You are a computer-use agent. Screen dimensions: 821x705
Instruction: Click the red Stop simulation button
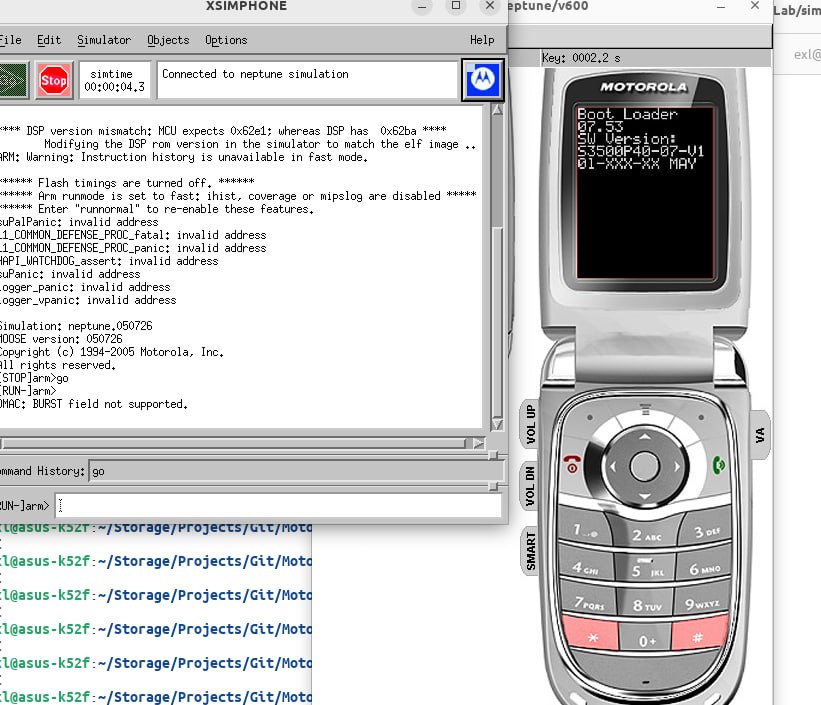53,80
